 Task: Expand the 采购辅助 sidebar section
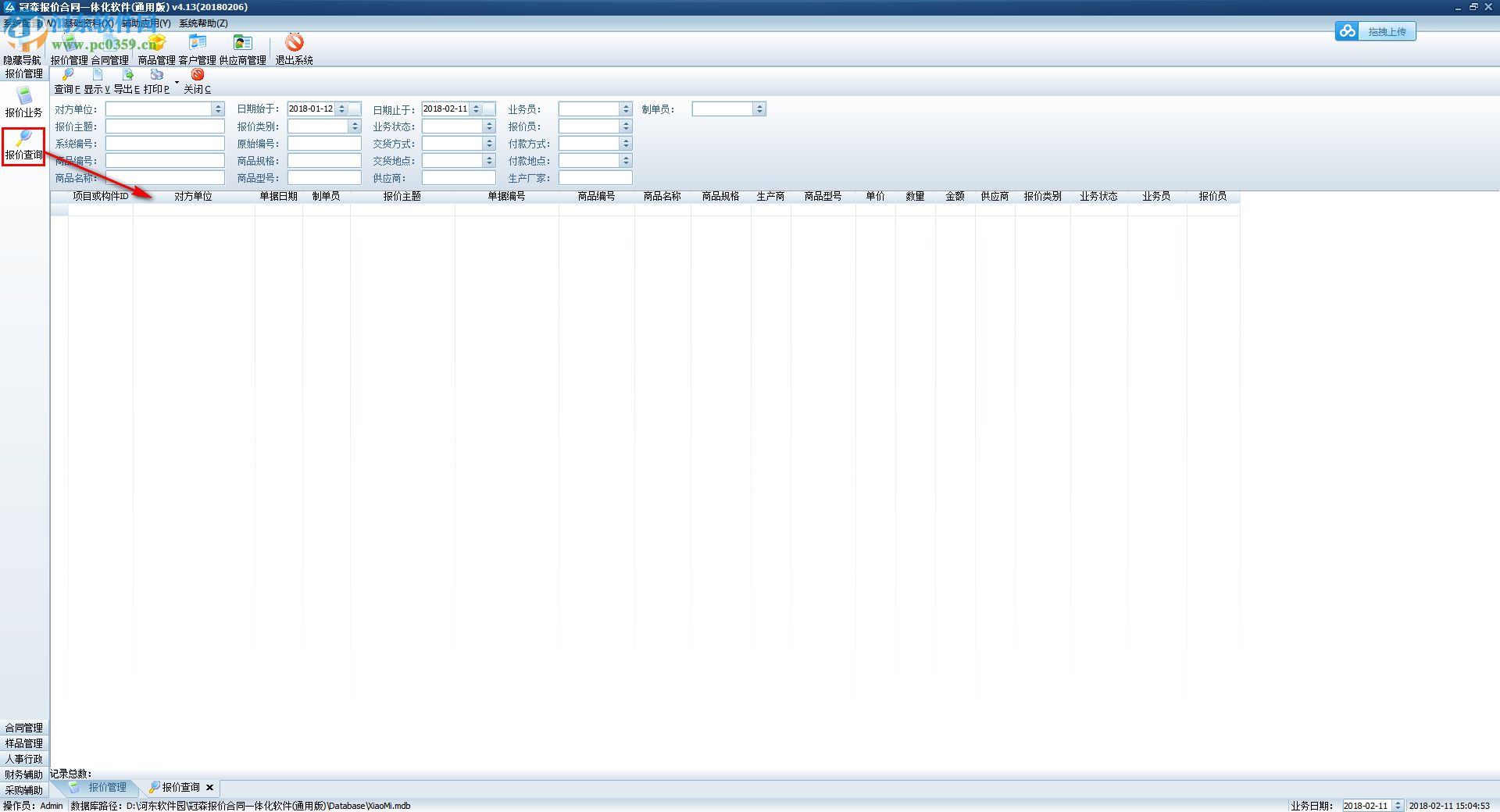[24, 791]
